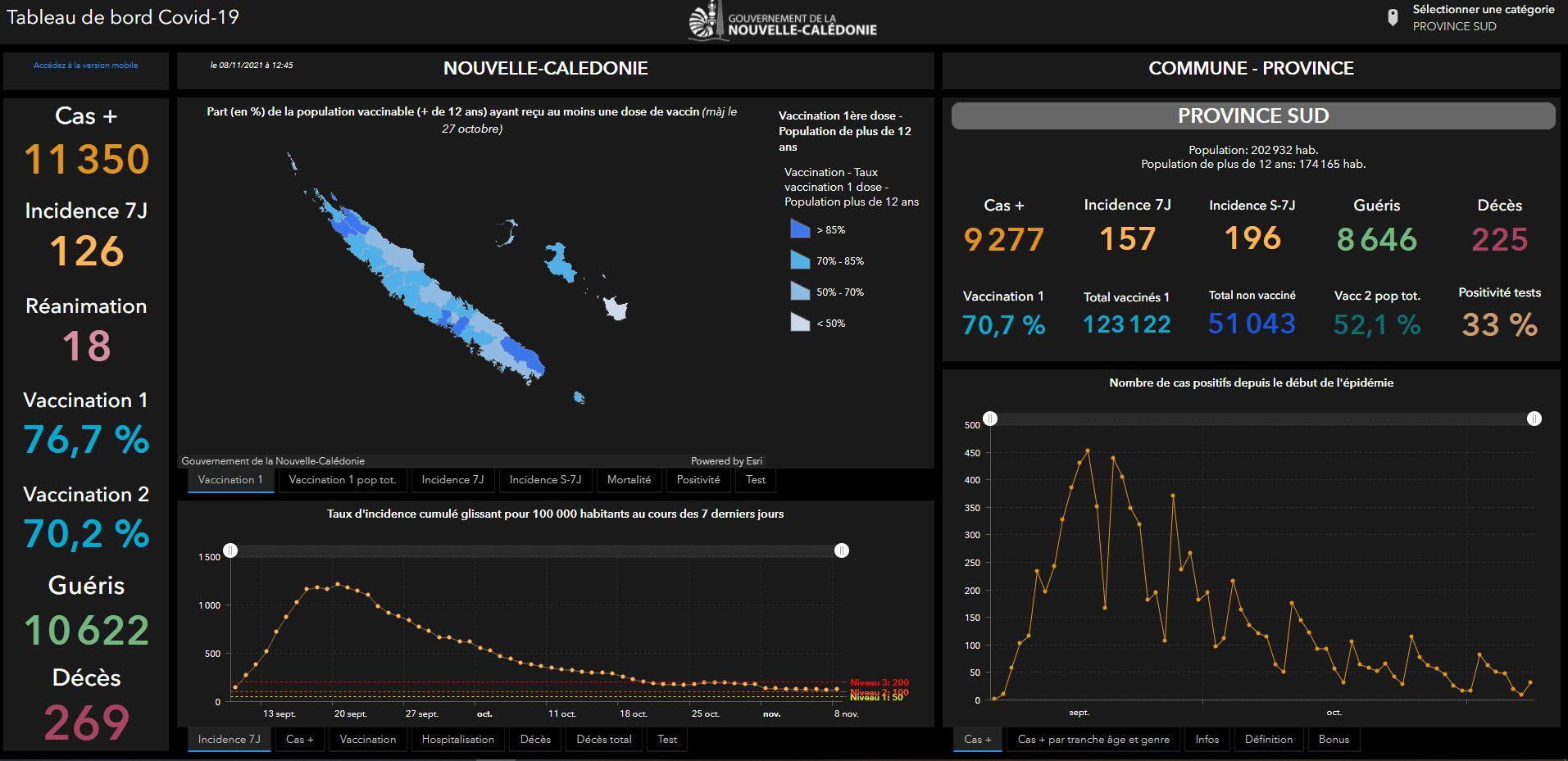Click the <50% legend swatch icon
1568x761 pixels.
pos(800,323)
